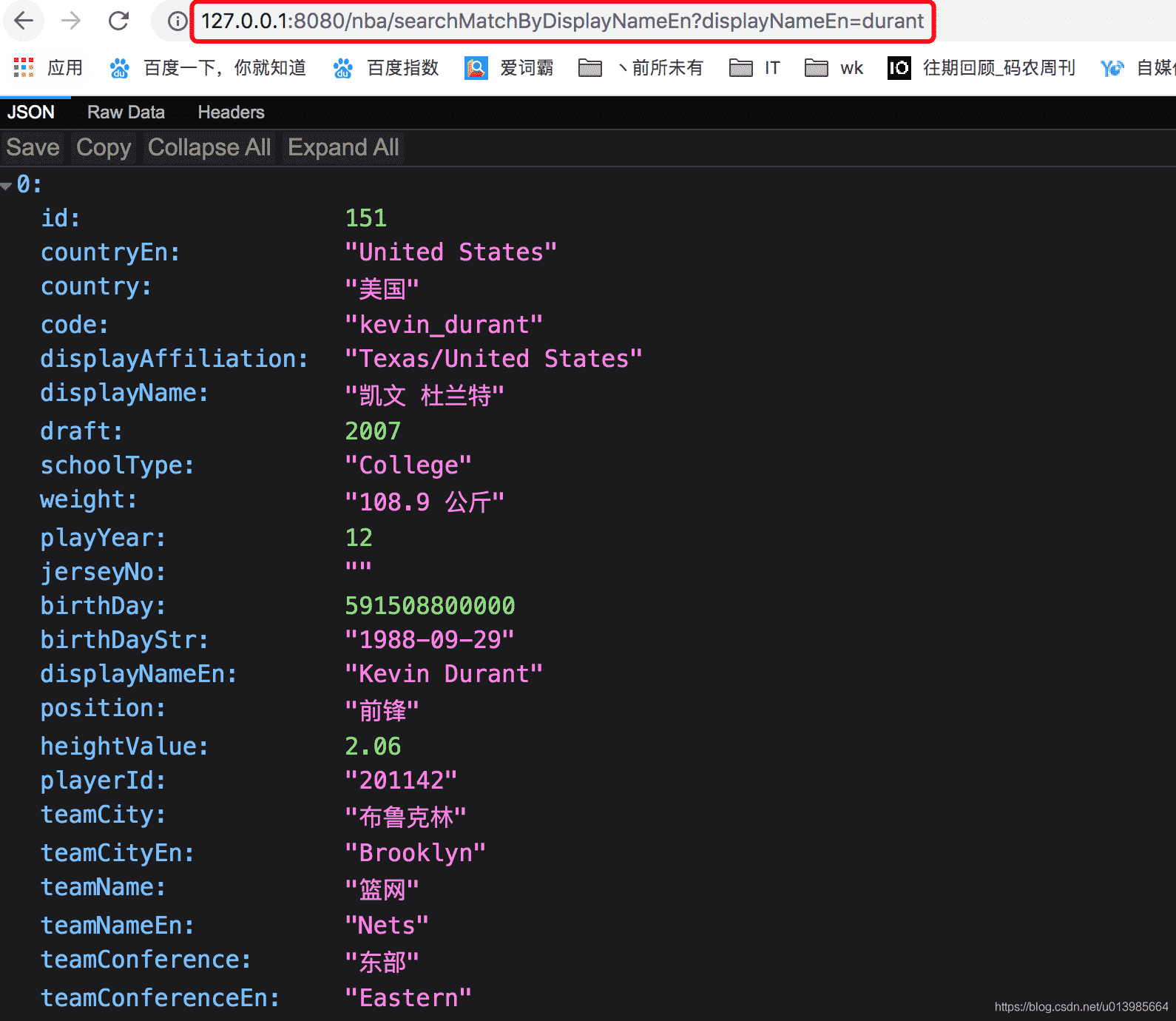Open the 应用 apps grid bookmark

[48, 68]
